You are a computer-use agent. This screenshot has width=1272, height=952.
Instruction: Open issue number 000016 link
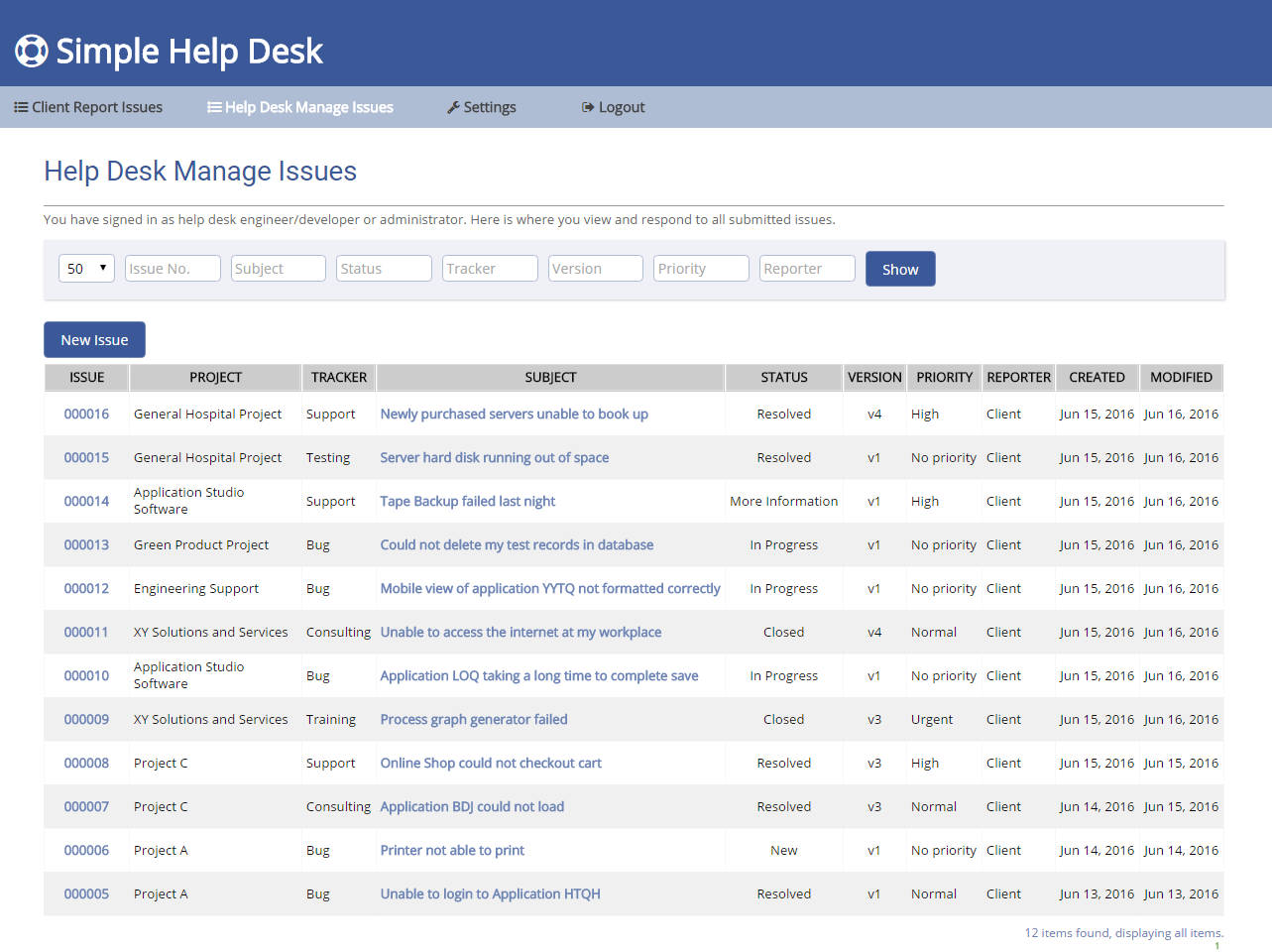[86, 415]
